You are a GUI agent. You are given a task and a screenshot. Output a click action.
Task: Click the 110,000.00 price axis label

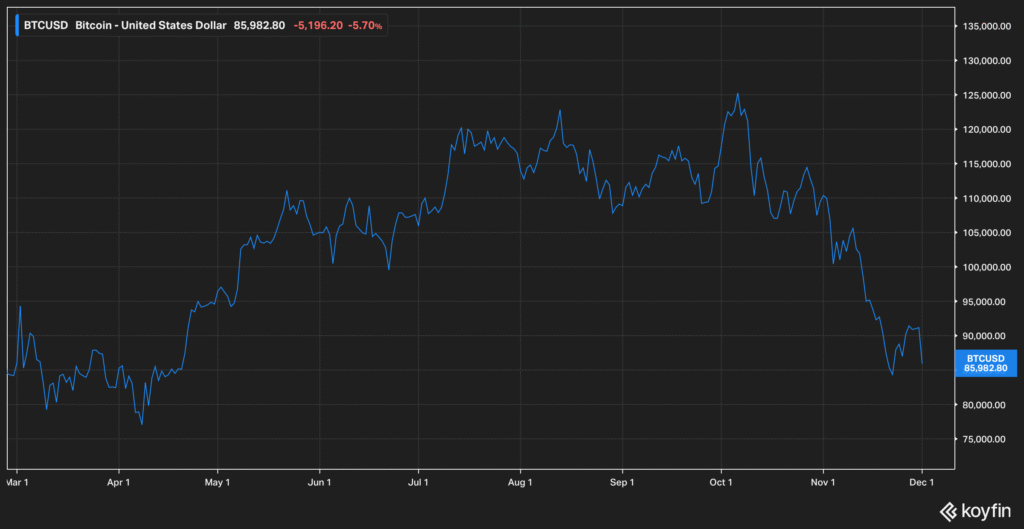(986, 198)
